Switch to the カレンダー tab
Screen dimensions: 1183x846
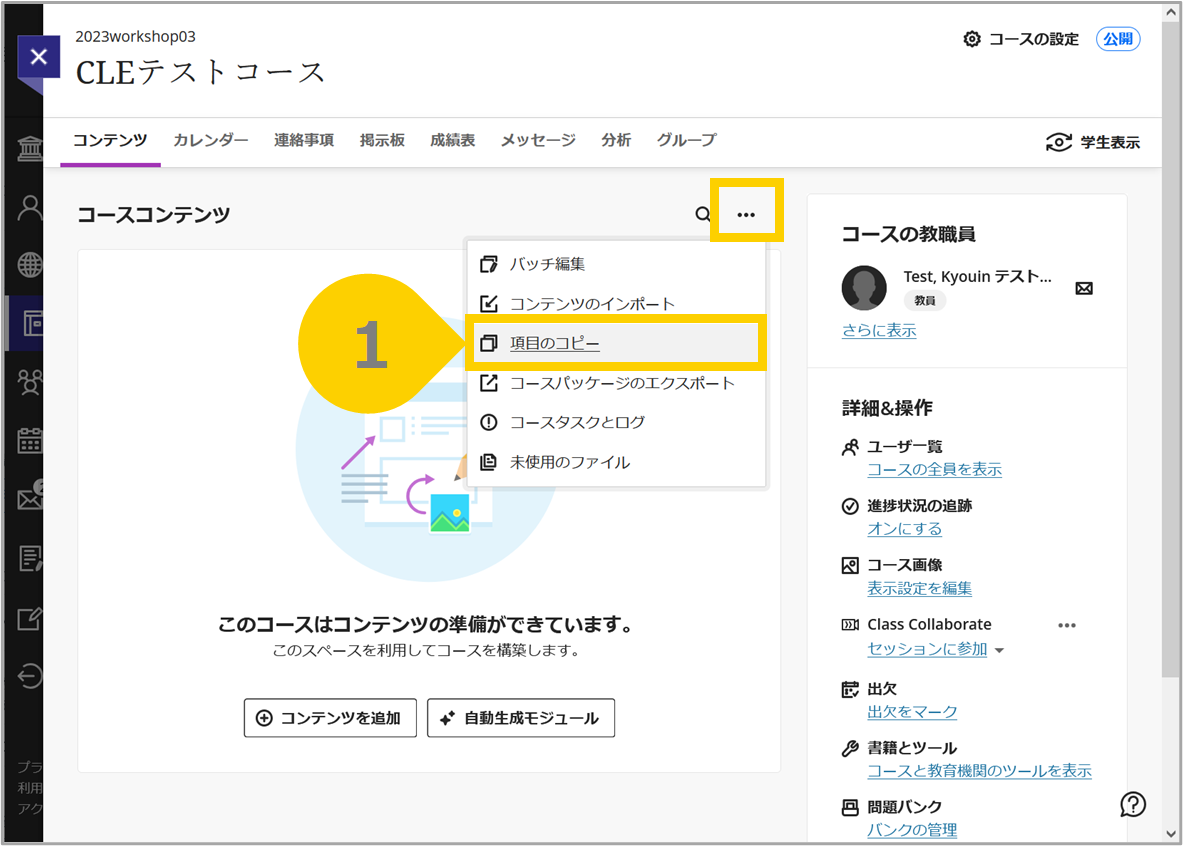[x=210, y=140]
